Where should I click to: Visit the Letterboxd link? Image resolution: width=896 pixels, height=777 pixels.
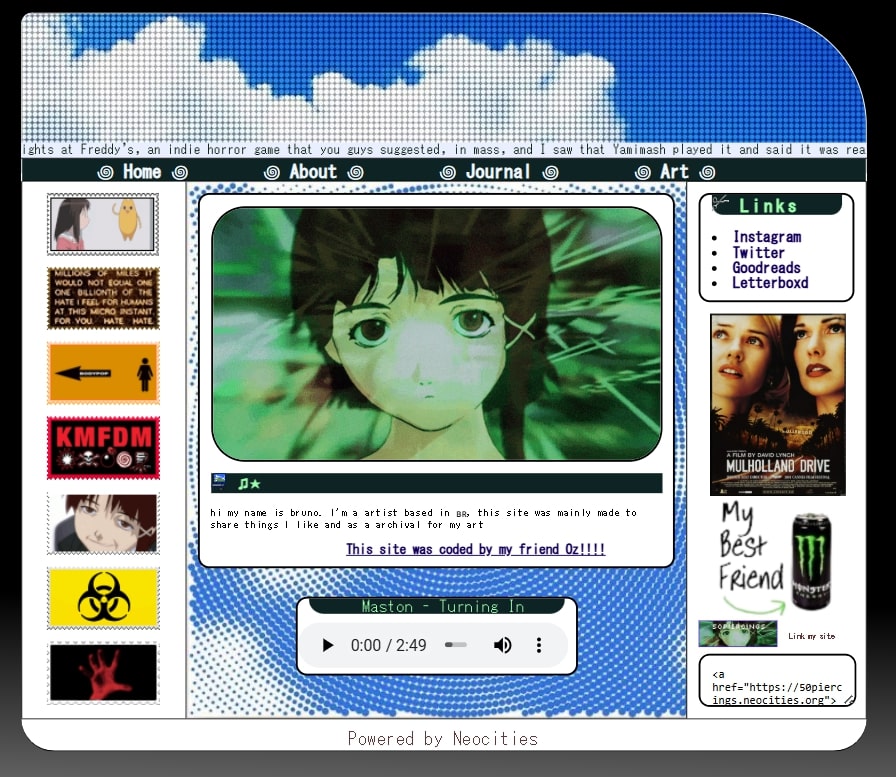coord(769,283)
